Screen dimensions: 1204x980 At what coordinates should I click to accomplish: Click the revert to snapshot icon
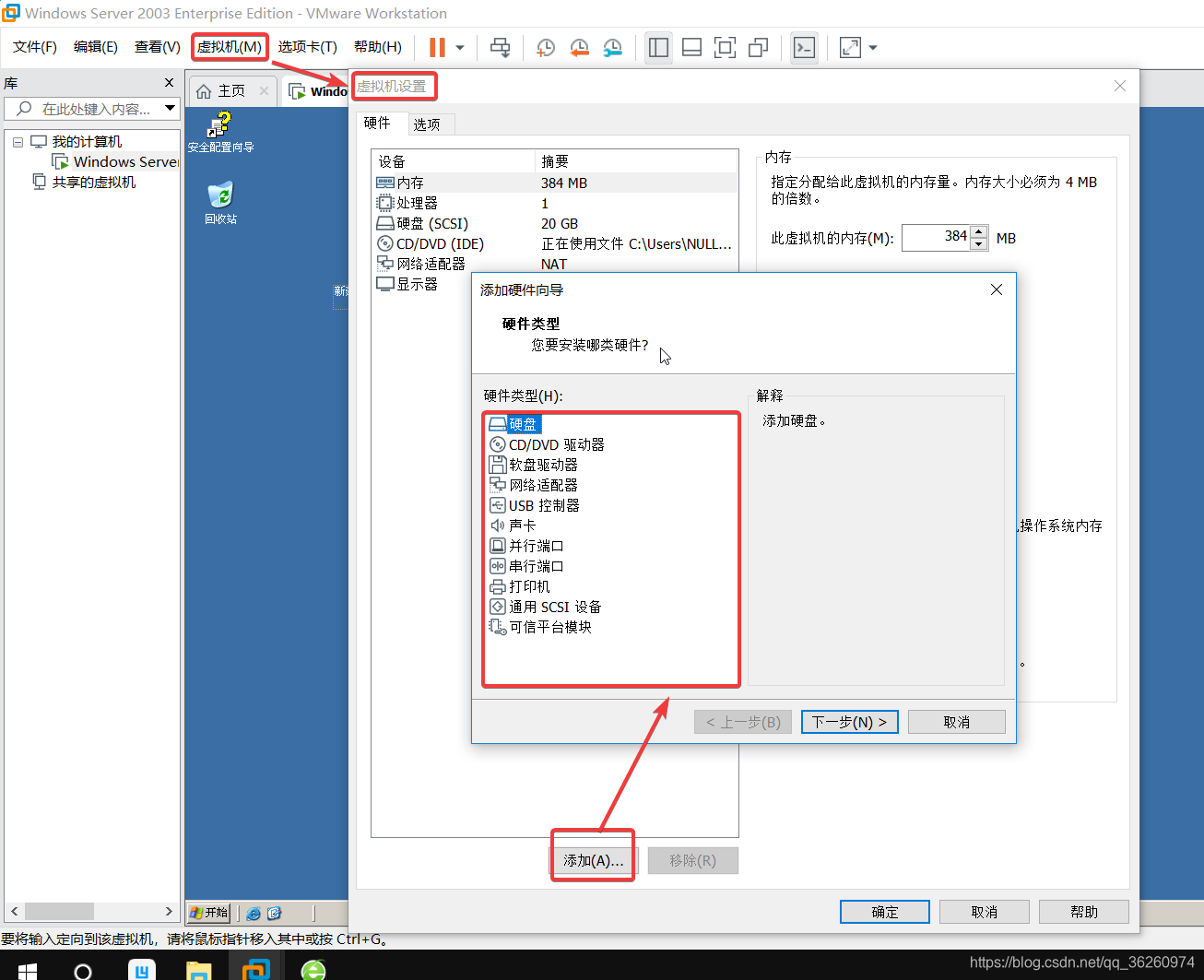pos(579,47)
